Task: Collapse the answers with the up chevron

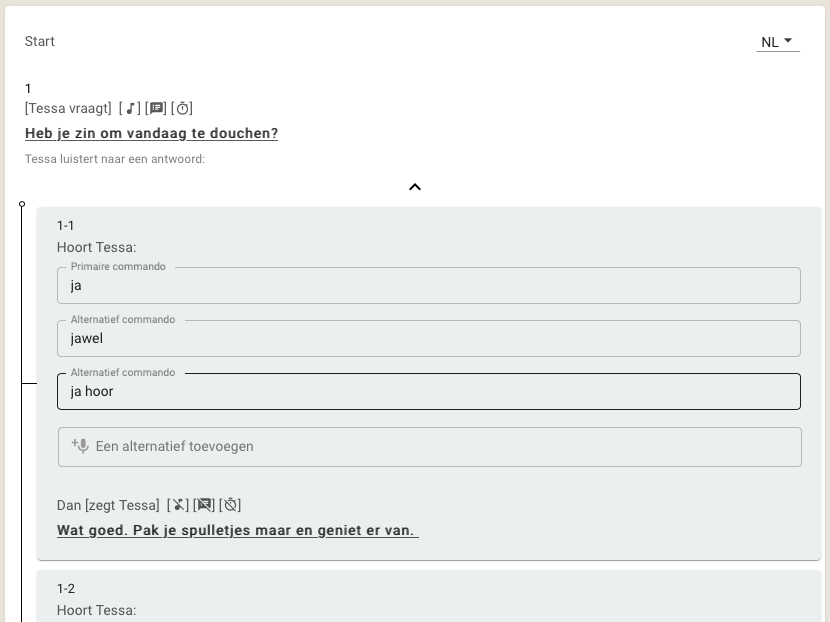Action: [415, 187]
